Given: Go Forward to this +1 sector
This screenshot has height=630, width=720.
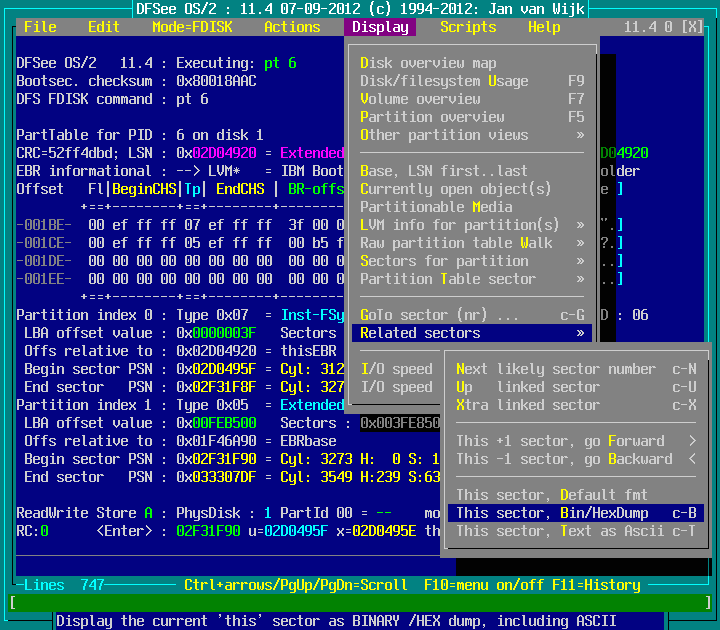Looking at the screenshot, I should 576,441.
